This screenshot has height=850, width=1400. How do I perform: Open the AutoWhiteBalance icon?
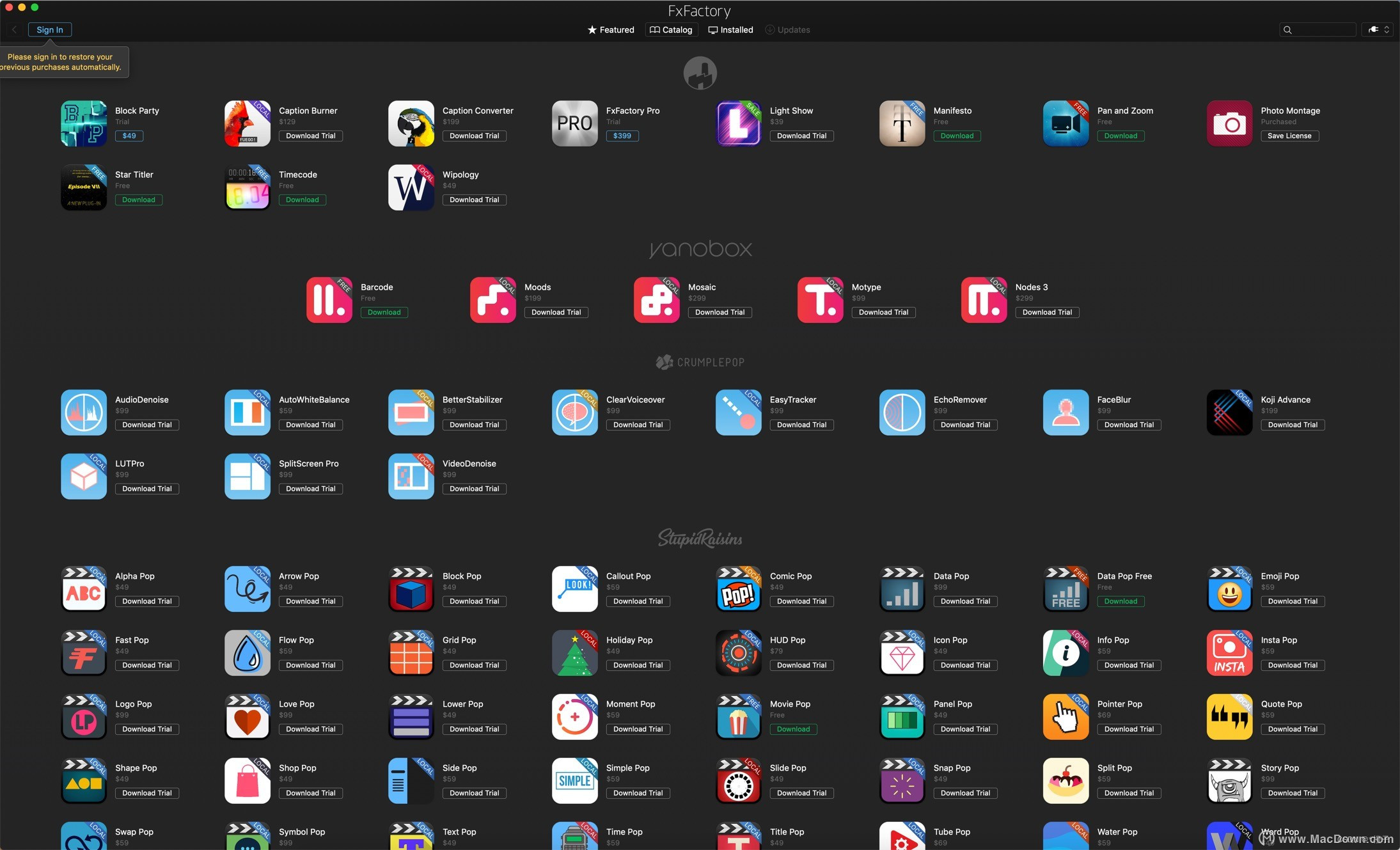point(248,413)
